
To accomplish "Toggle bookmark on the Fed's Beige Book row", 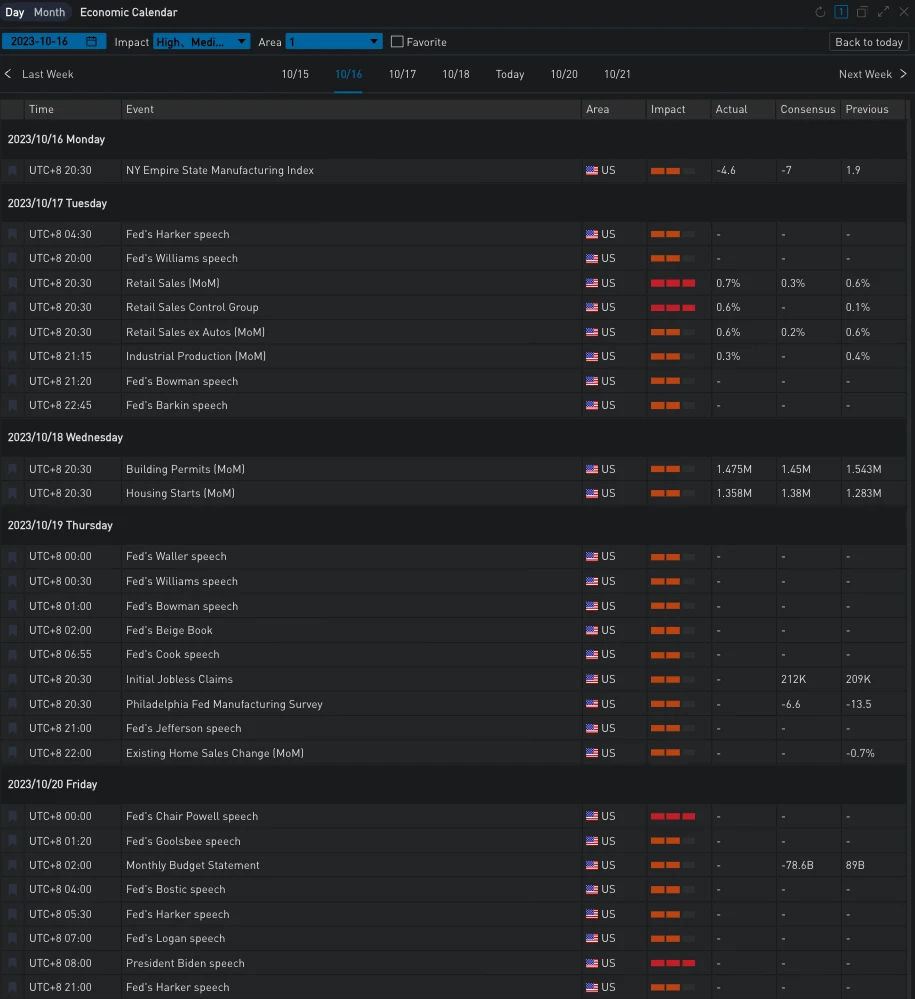I will tap(12, 630).
